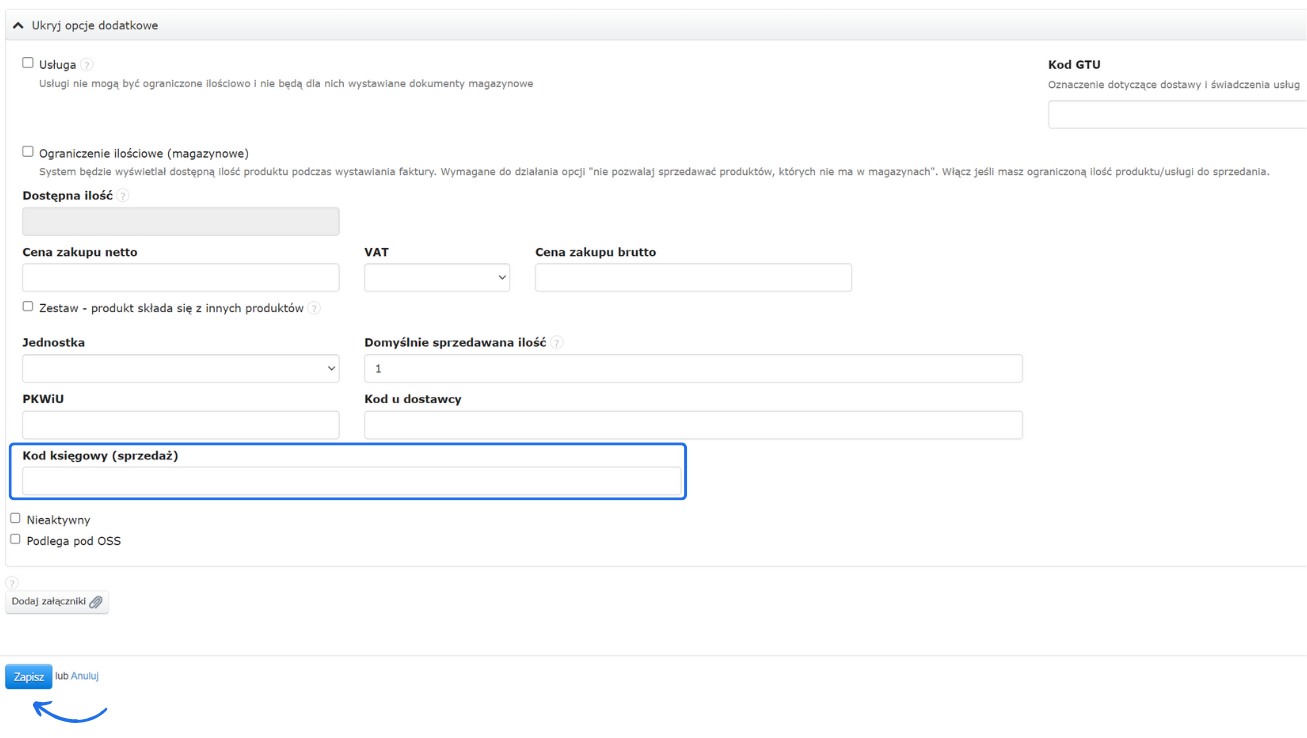
Task: Click the Anuluj cancel link
Action: pyautogui.click(x=85, y=676)
